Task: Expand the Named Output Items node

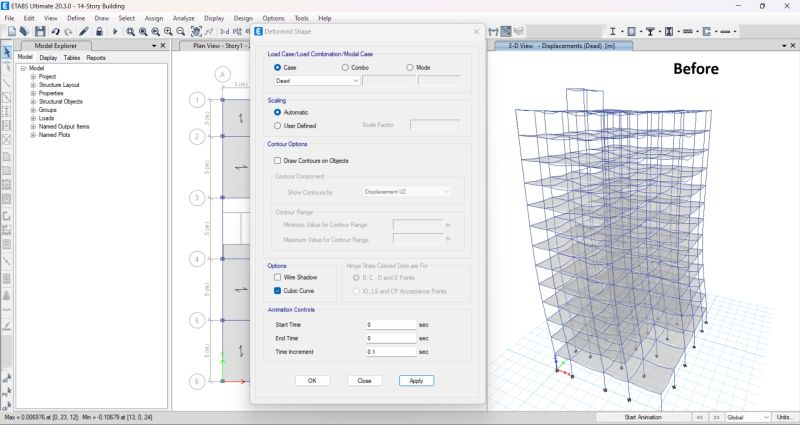Action: coord(33,127)
